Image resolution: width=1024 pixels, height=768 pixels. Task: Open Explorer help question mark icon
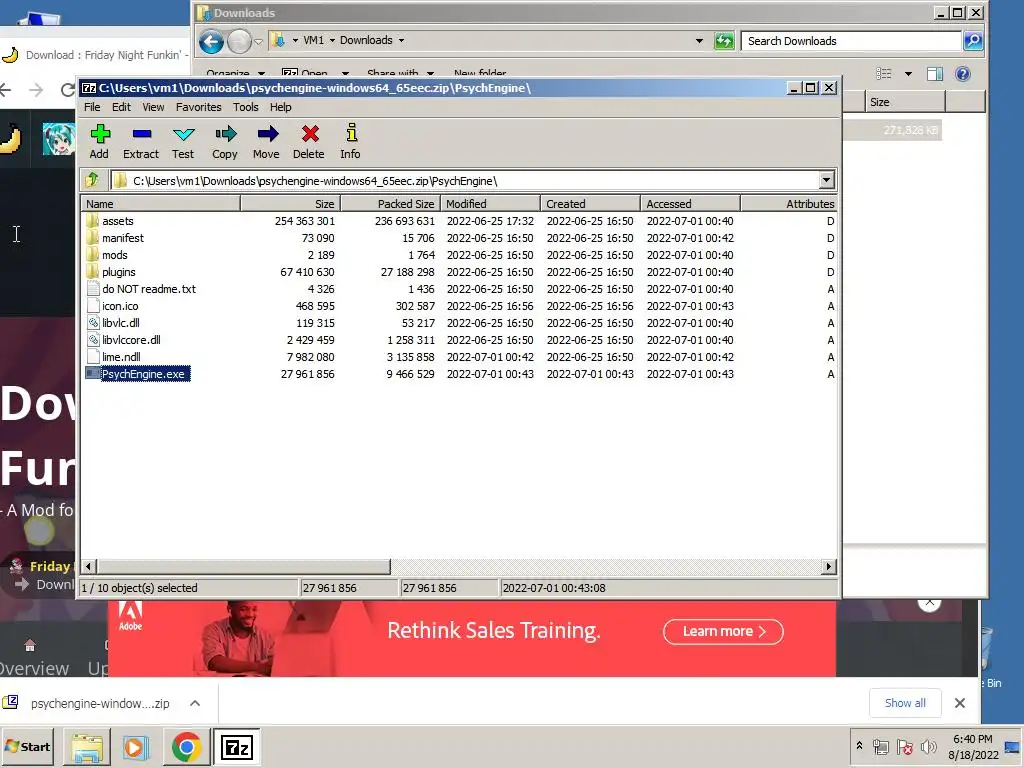coord(963,74)
